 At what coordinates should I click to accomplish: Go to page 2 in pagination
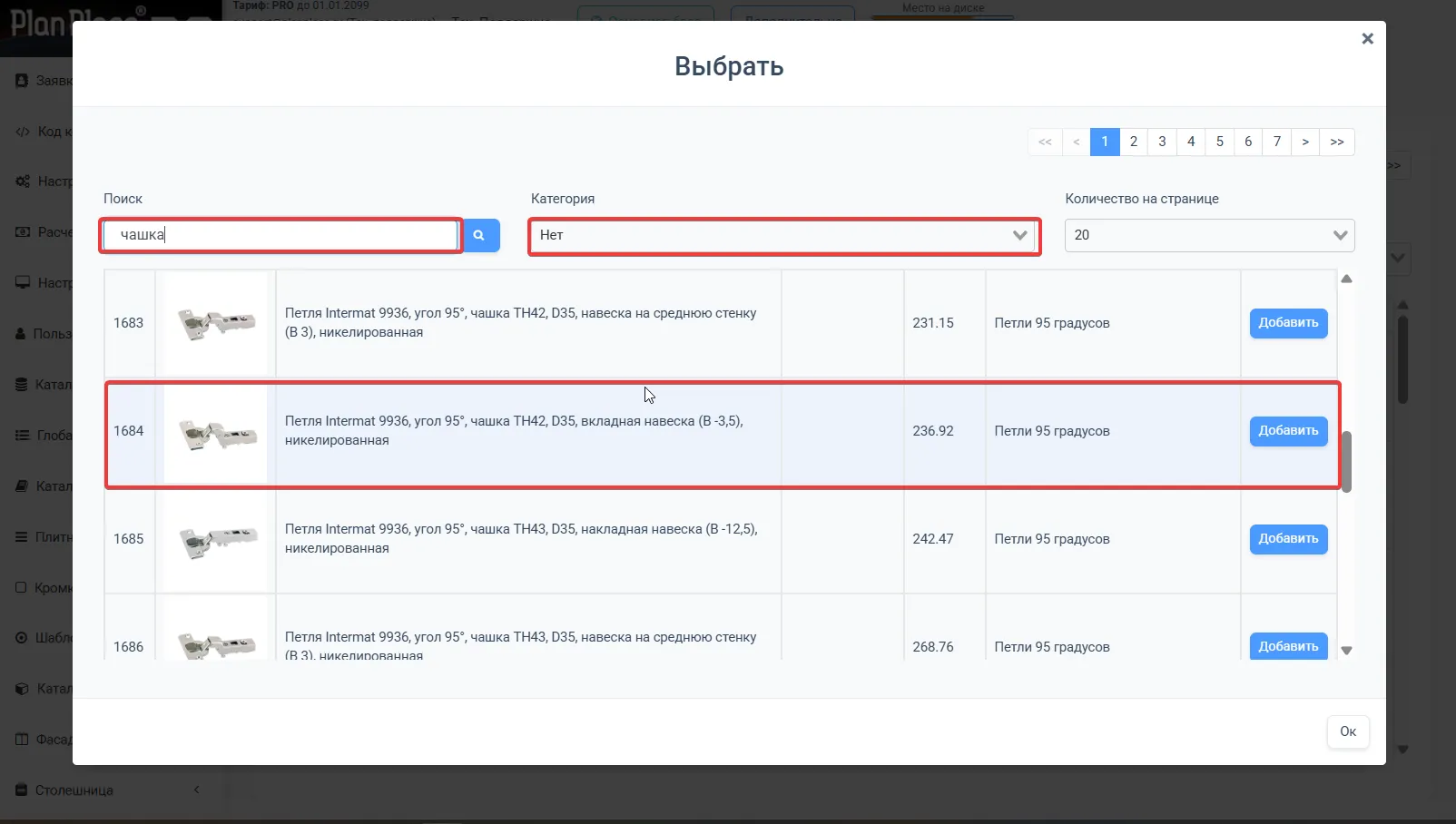[x=1134, y=142]
